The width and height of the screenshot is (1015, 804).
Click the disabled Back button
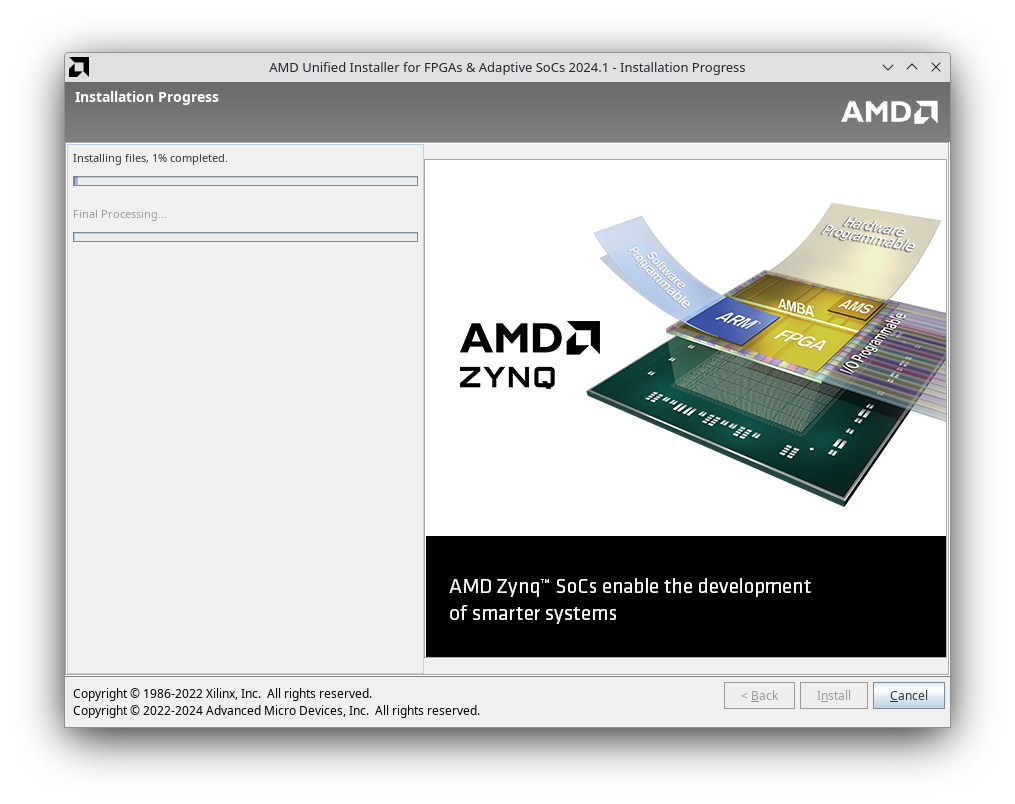[x=759, y=695]
